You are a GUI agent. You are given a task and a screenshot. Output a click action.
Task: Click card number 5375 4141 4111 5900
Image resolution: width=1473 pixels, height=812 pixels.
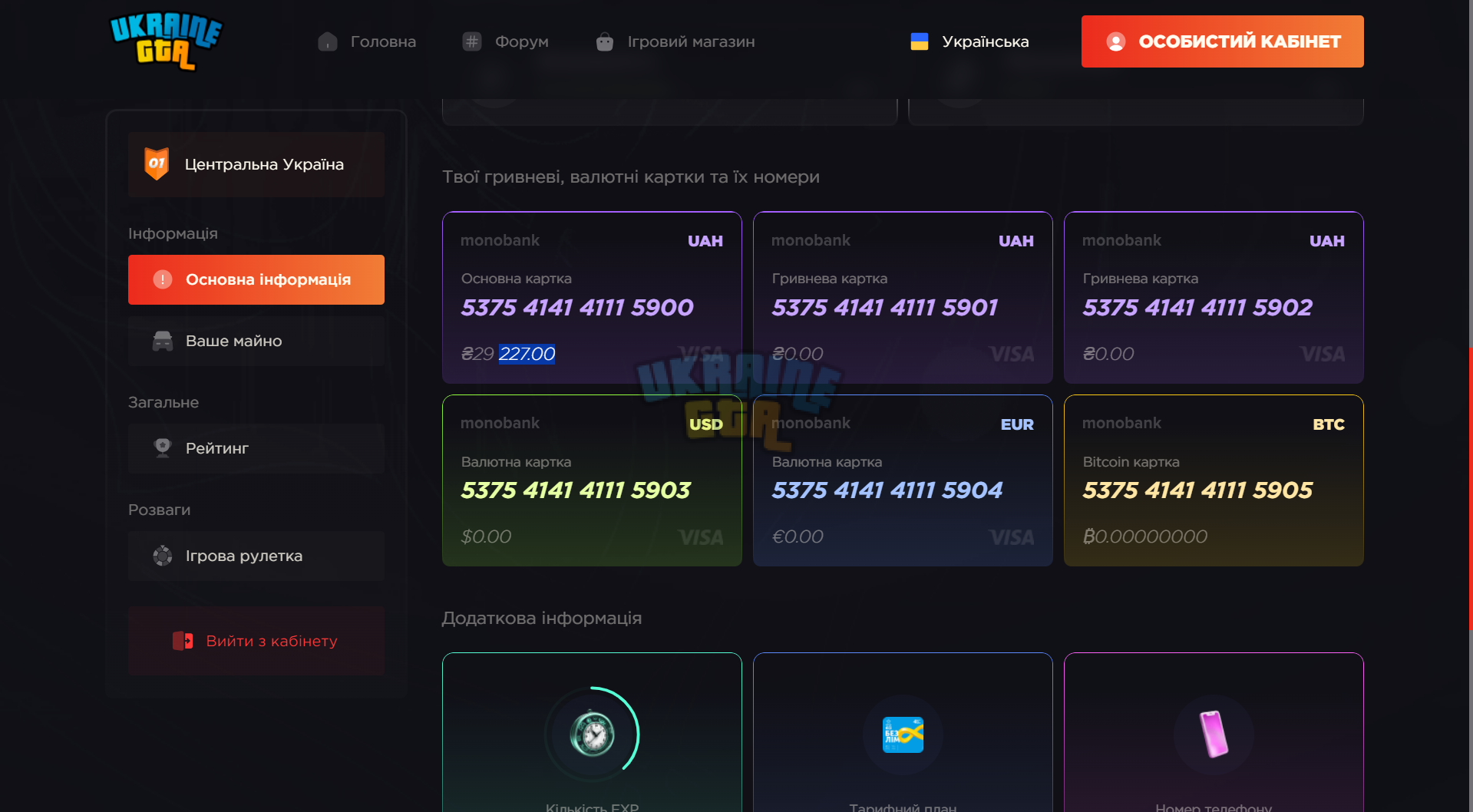point(577,308)
